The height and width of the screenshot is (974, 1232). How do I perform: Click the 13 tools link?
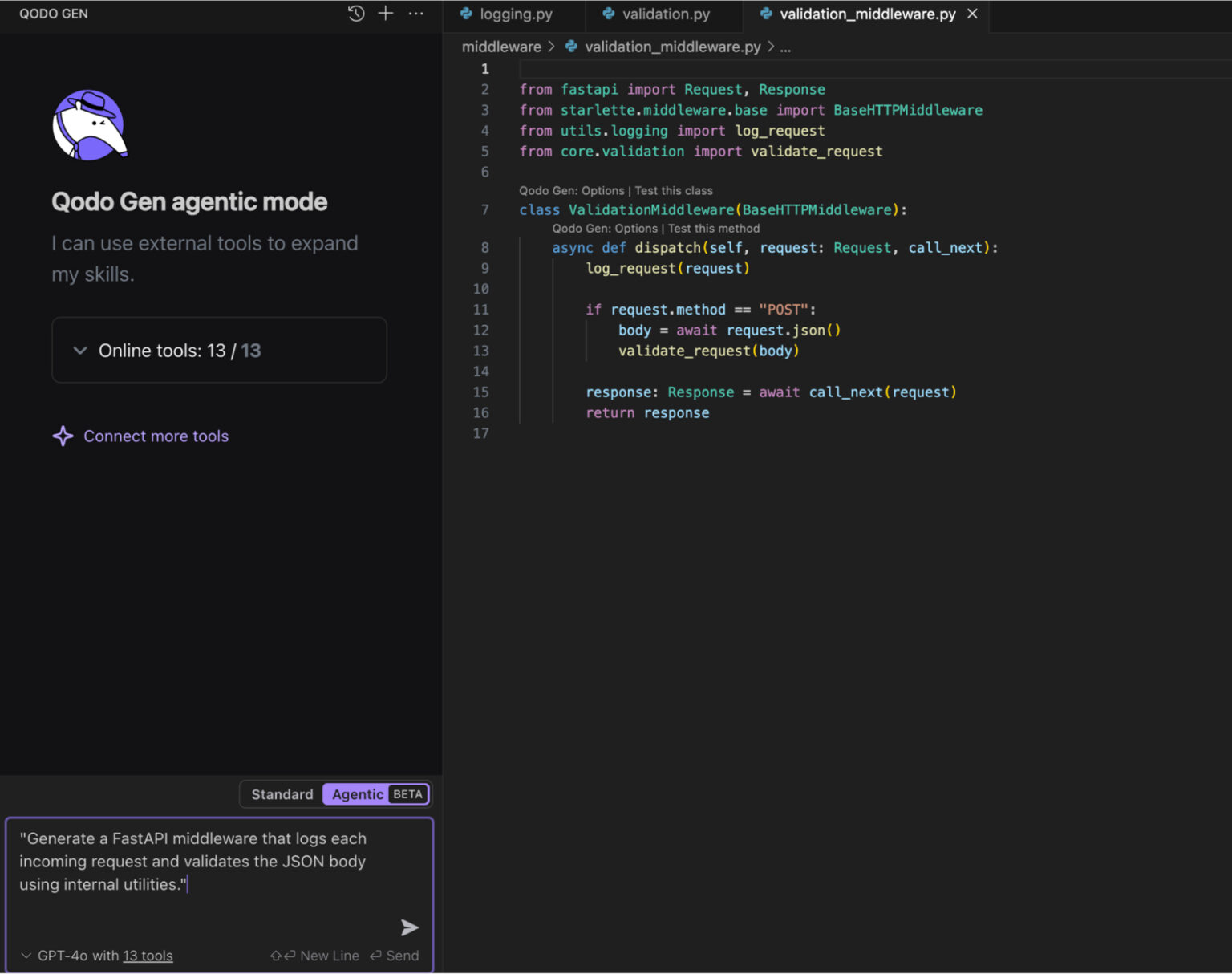[x=148, y=956]
